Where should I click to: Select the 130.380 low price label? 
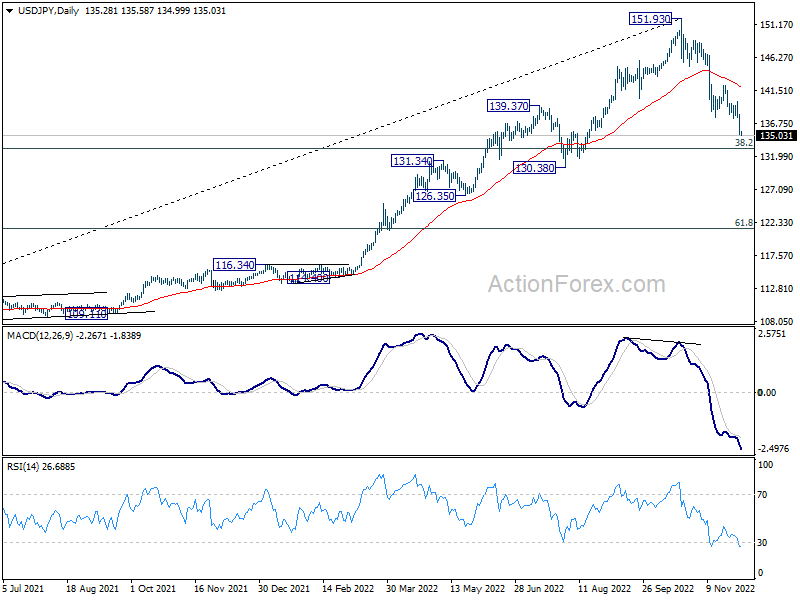click(534, 168)
